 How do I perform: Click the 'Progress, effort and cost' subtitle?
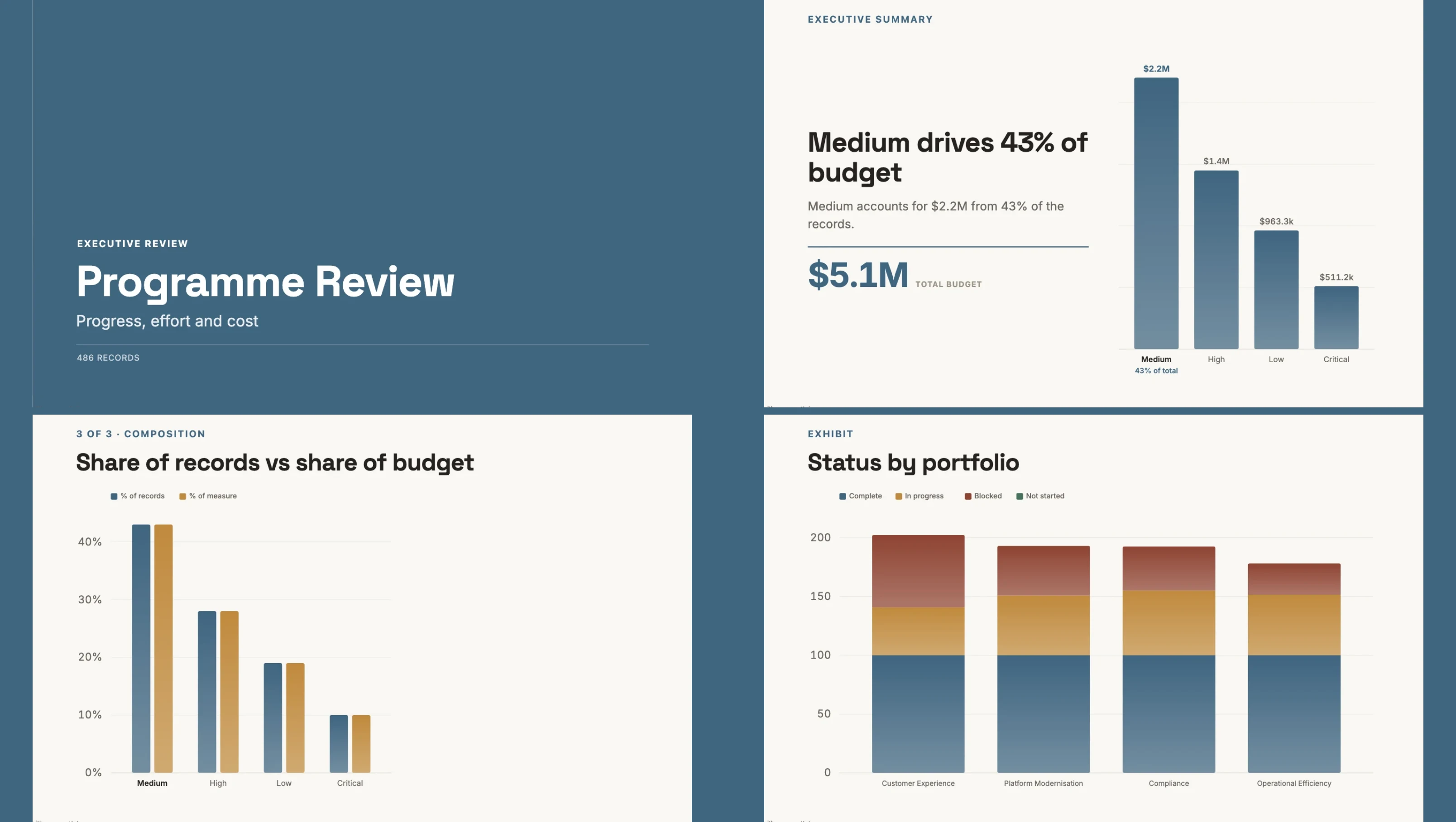click(x=168, y=321)
